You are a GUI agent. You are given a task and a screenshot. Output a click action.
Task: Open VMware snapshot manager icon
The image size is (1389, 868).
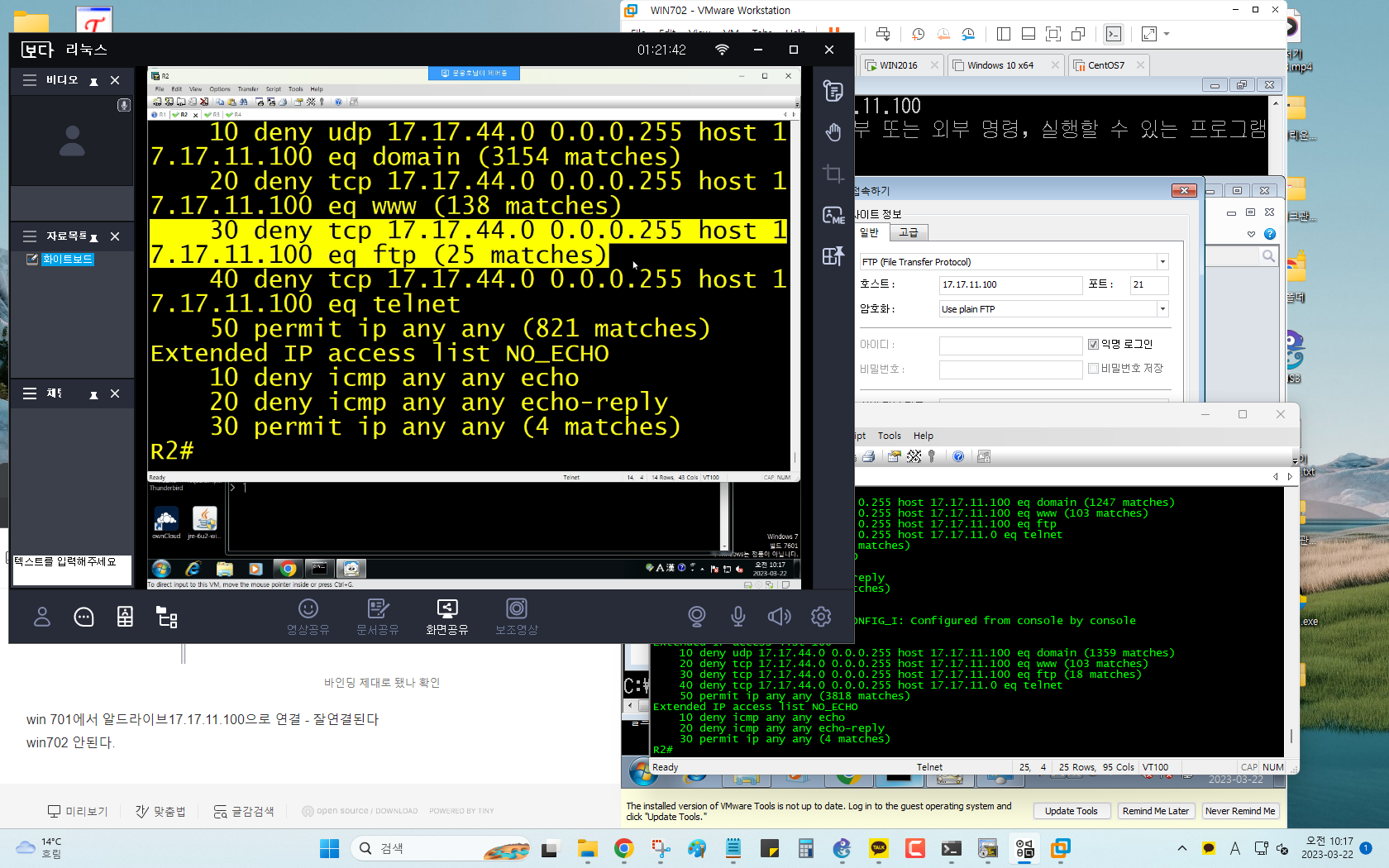[x=968, y=34]
